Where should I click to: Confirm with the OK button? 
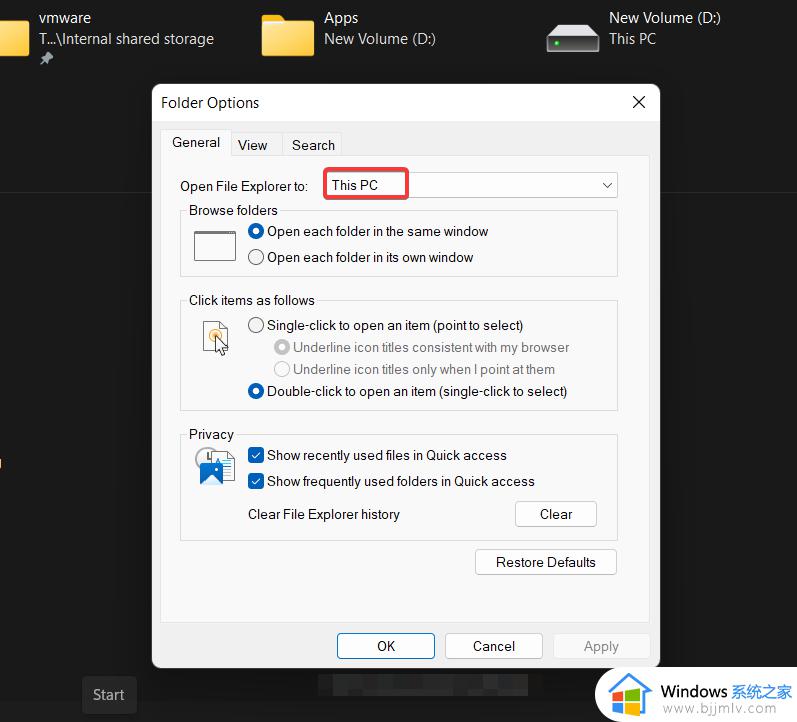coord(386,646)
